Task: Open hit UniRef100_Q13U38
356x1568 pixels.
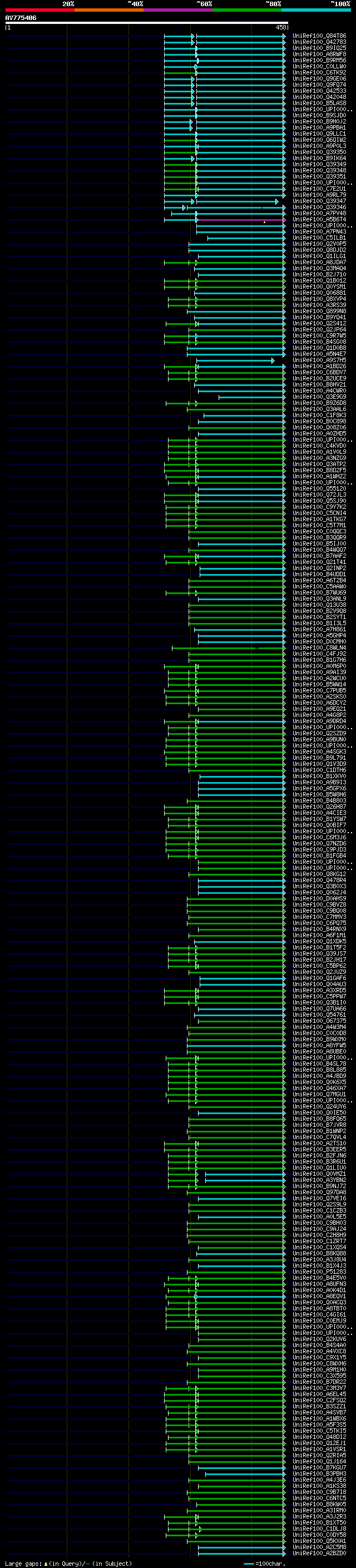Action: (319, 605)
